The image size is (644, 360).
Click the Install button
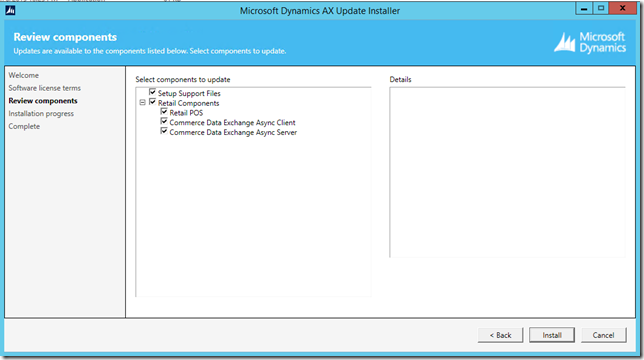[x=552, y=335]
